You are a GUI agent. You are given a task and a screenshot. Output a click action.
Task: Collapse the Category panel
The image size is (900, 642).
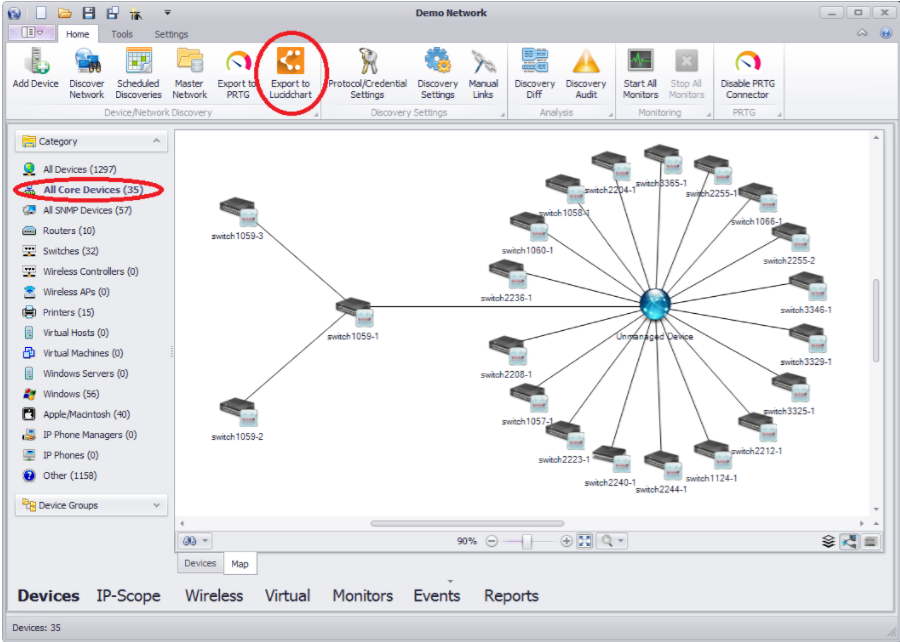coord(156,141)
